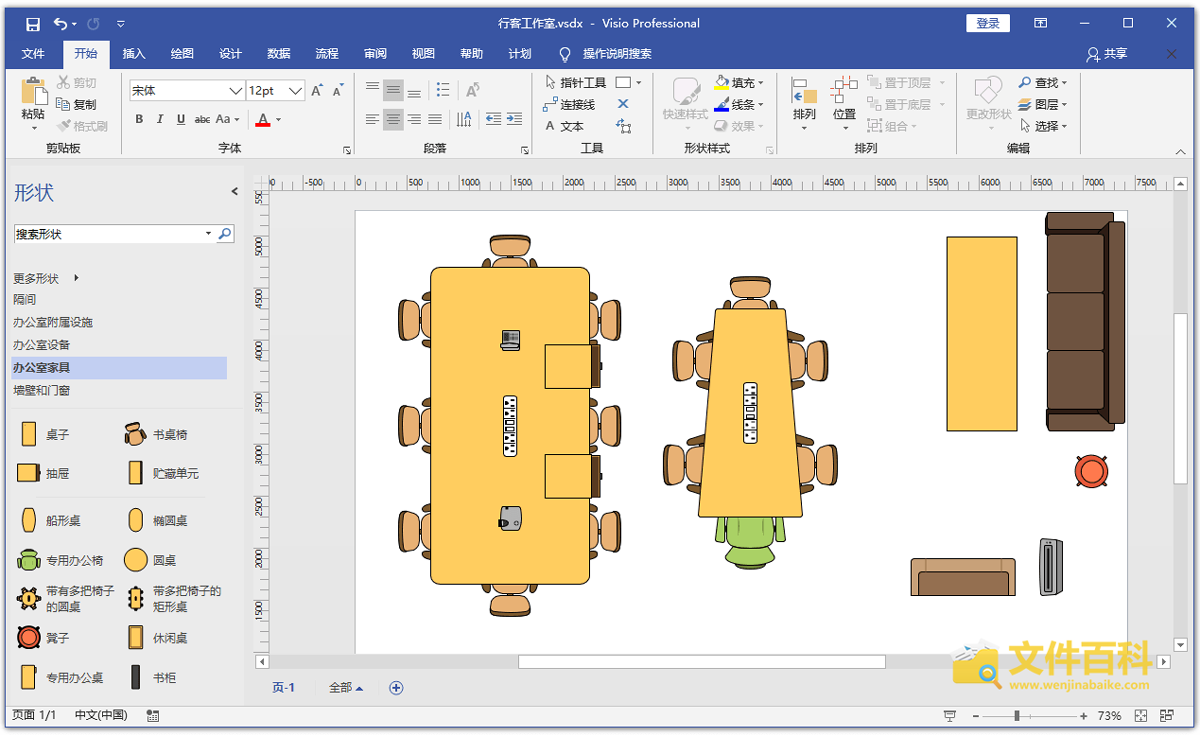Click the Copy (复制) button
Image resolution: width=1200 pixels, height=737 pixels.
77,104
